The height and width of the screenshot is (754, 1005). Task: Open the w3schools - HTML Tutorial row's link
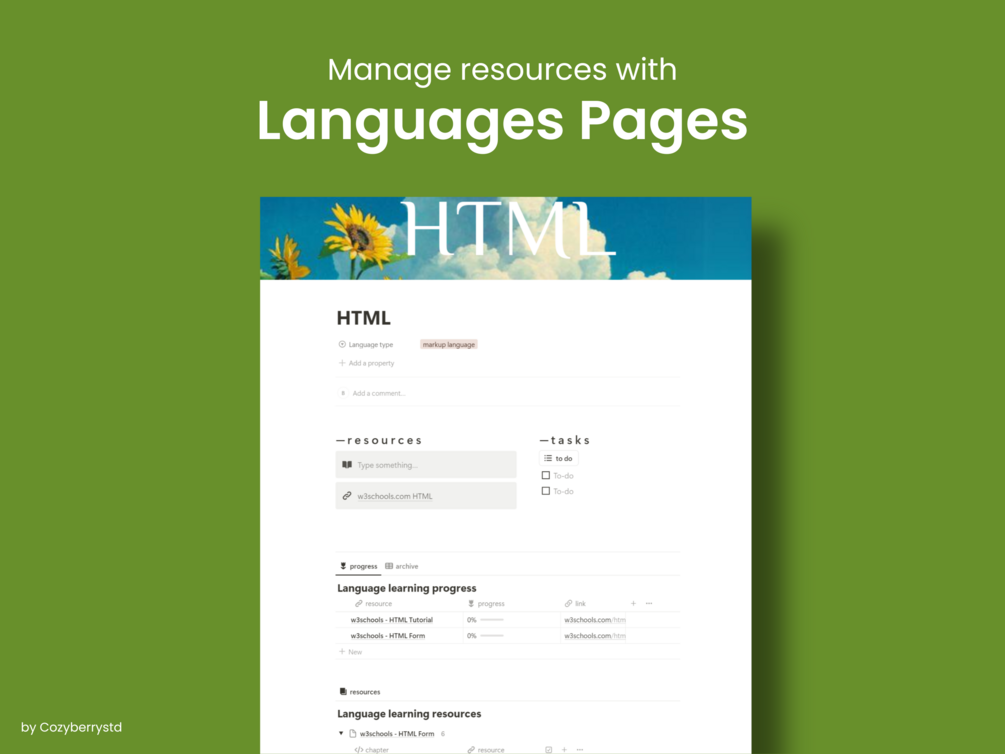(595, 620)
